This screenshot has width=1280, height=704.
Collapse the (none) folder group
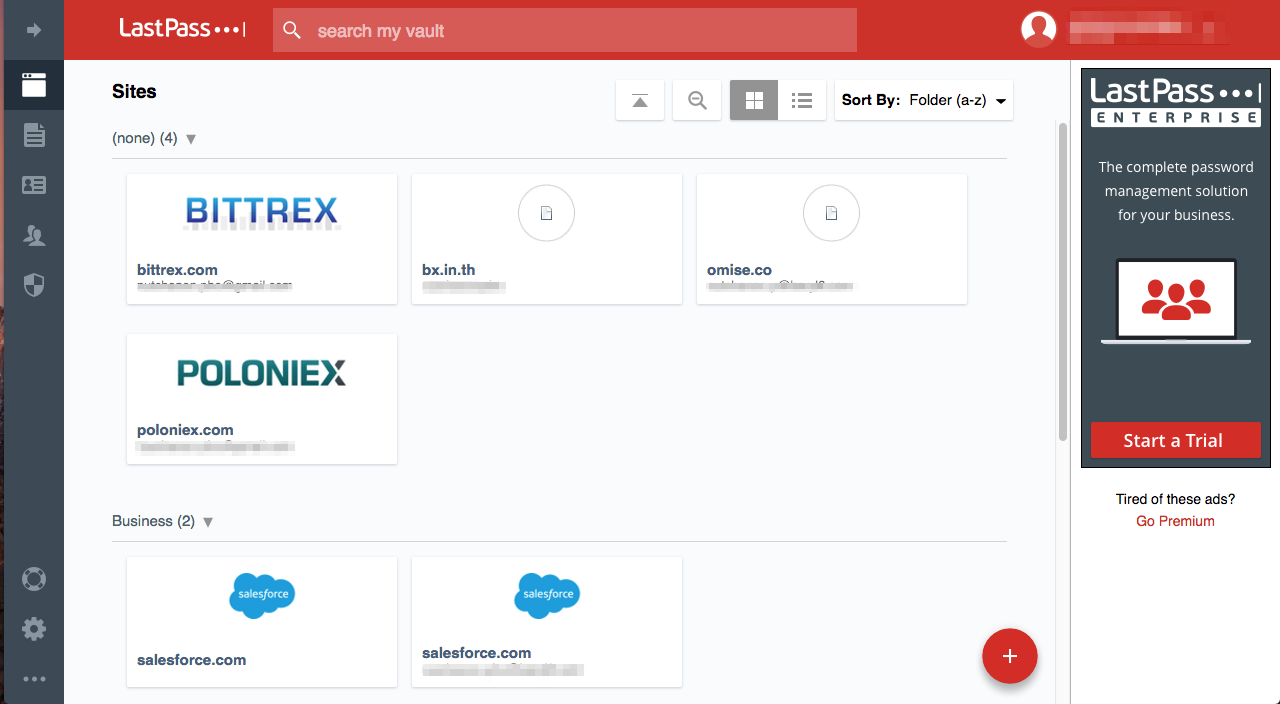point(191,139)
